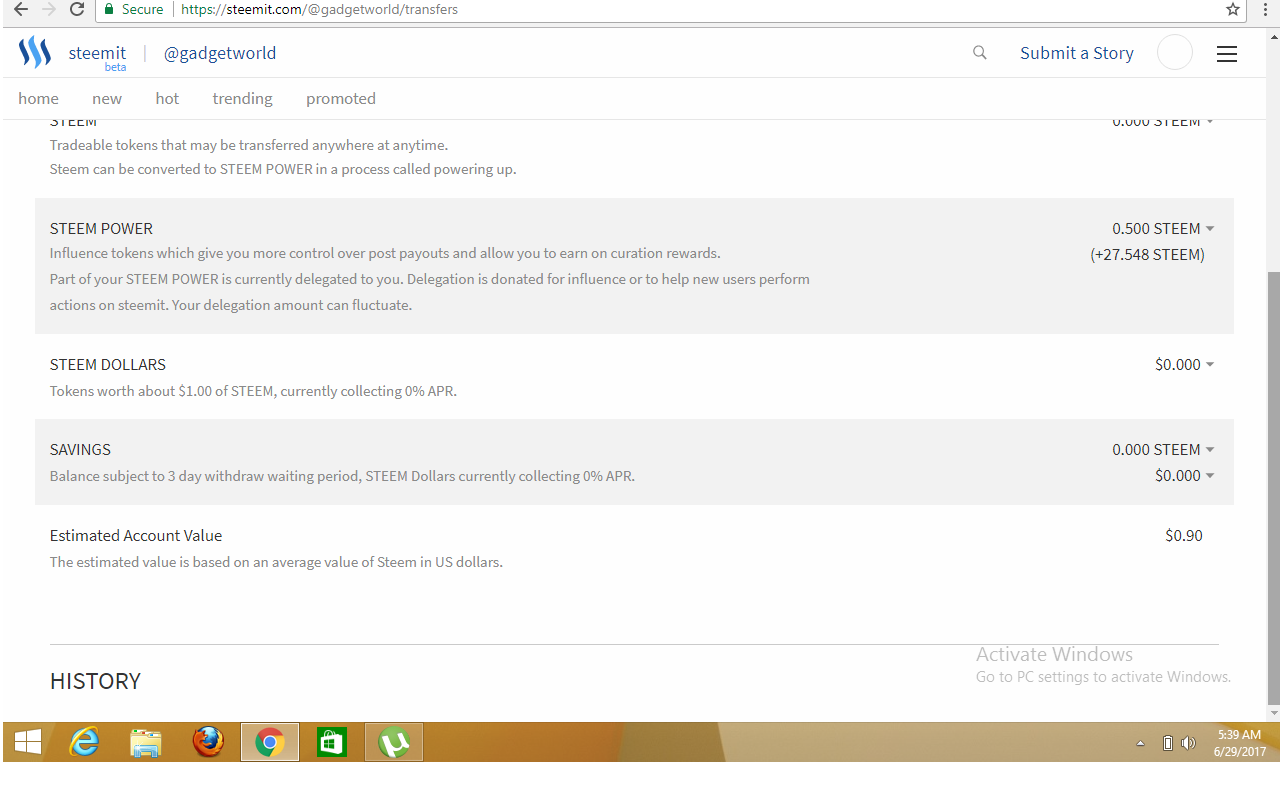Click the HISTORY heading
The width and height of the screenshot is (1280, 800).
tap(95, 681)
